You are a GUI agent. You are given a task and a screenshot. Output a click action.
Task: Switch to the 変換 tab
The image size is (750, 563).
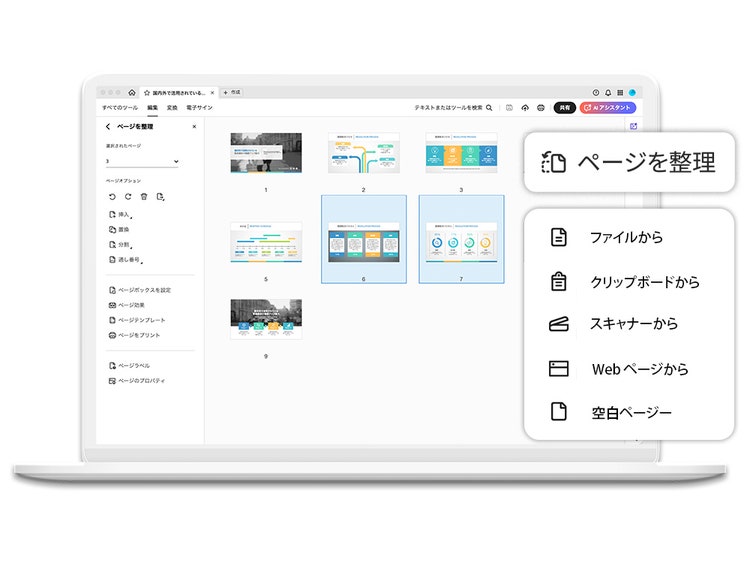[x=172, y=108]
